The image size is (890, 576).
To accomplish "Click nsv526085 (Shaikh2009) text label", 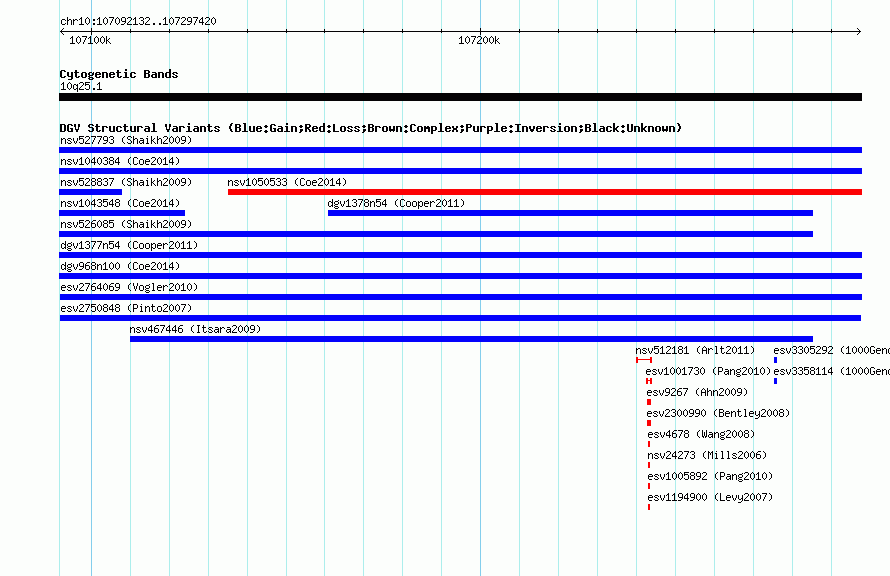I will coord(126,224).
